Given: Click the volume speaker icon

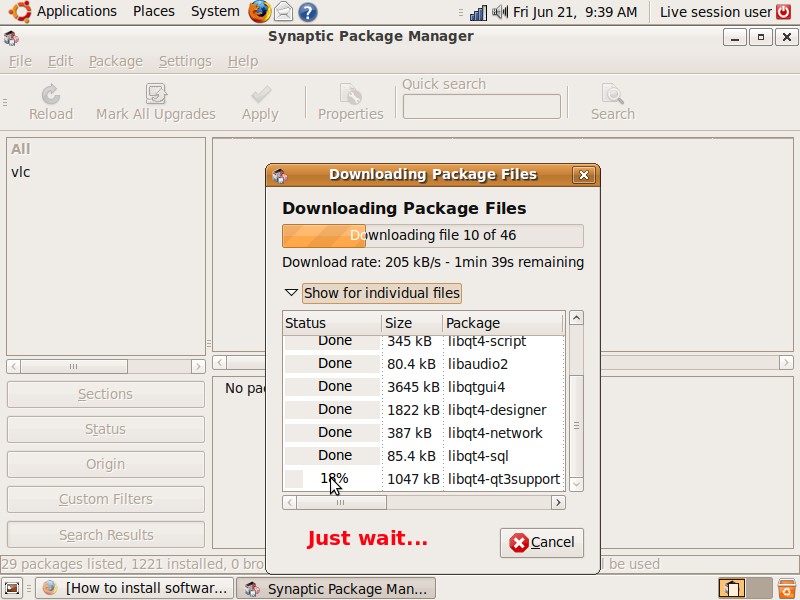Looking at the screenshot, I should (500, 12).
